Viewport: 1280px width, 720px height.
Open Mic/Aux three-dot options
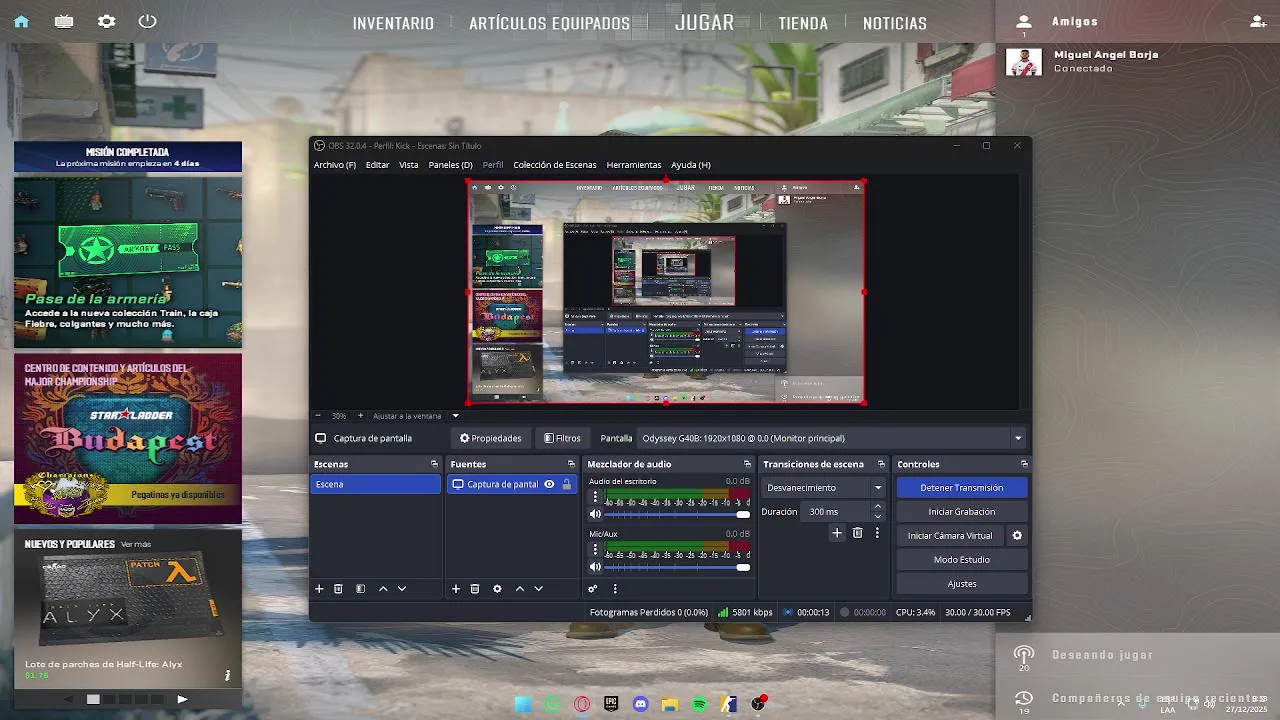595,549
